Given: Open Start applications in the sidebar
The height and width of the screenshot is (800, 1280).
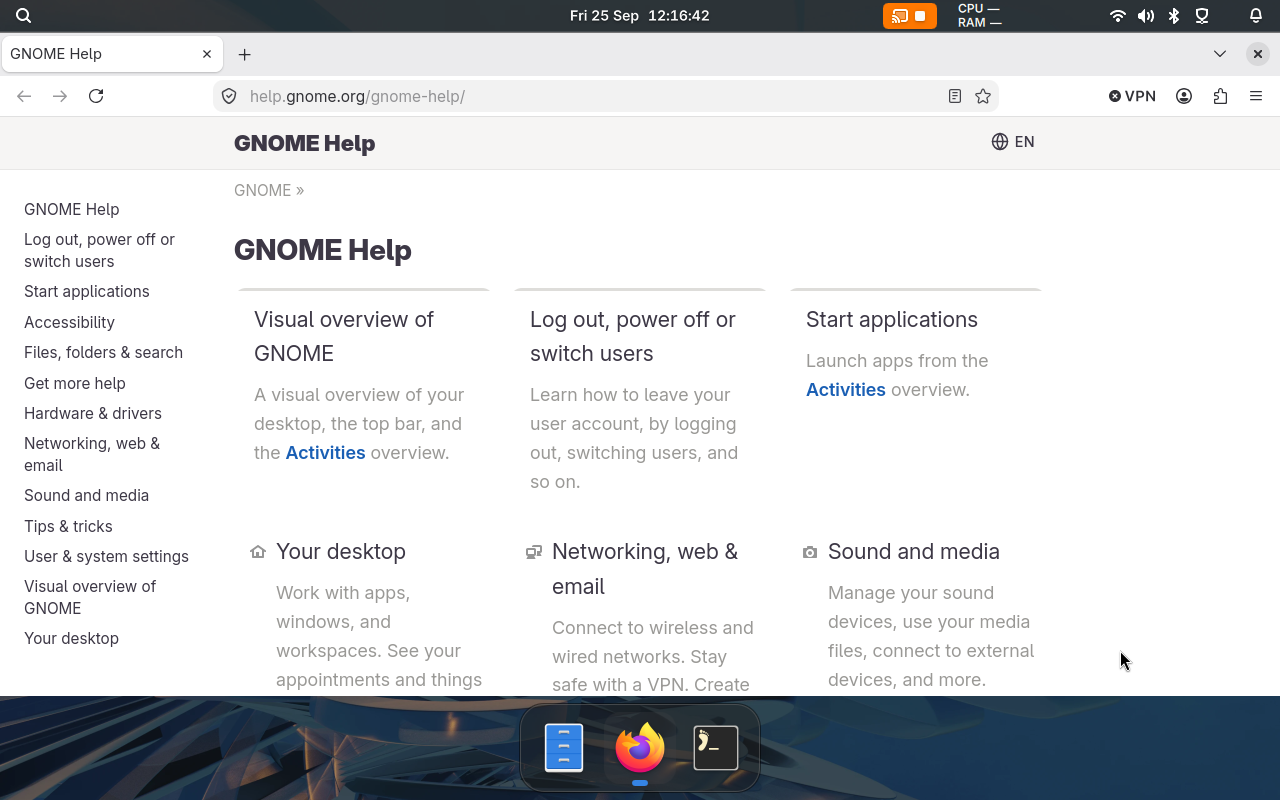Looking at the screenshot, I should pos(87,291).
